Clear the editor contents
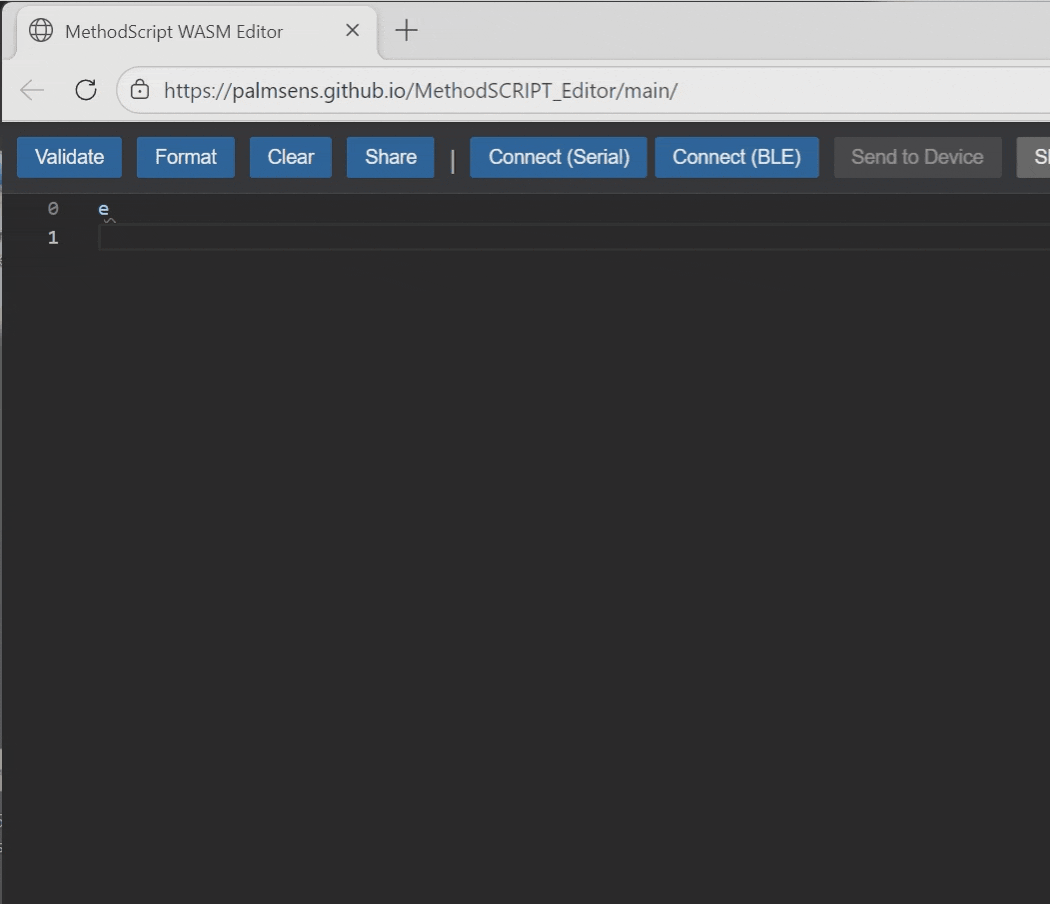The image size is (1050, 904). click(291, 157)
